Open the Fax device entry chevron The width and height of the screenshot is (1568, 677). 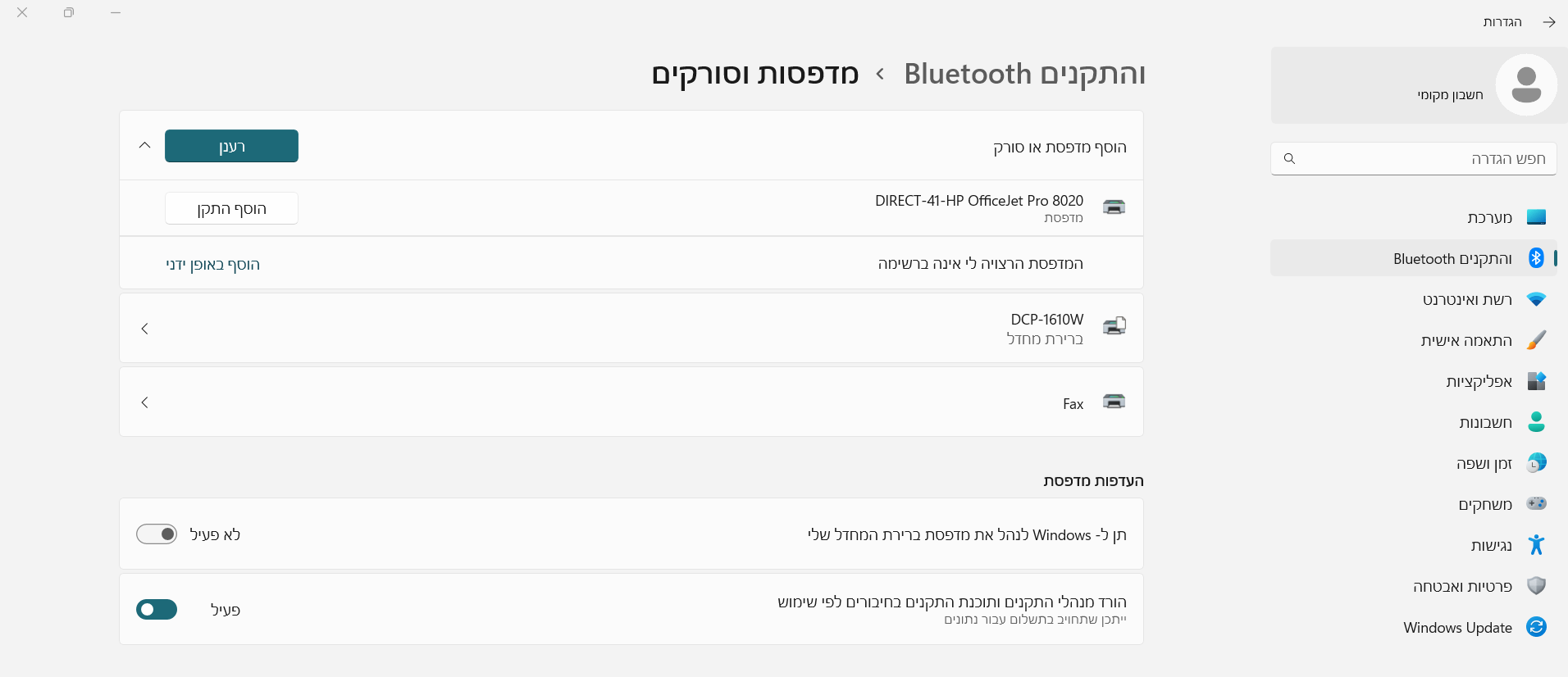pyautogui.click(x=145, y=402)
